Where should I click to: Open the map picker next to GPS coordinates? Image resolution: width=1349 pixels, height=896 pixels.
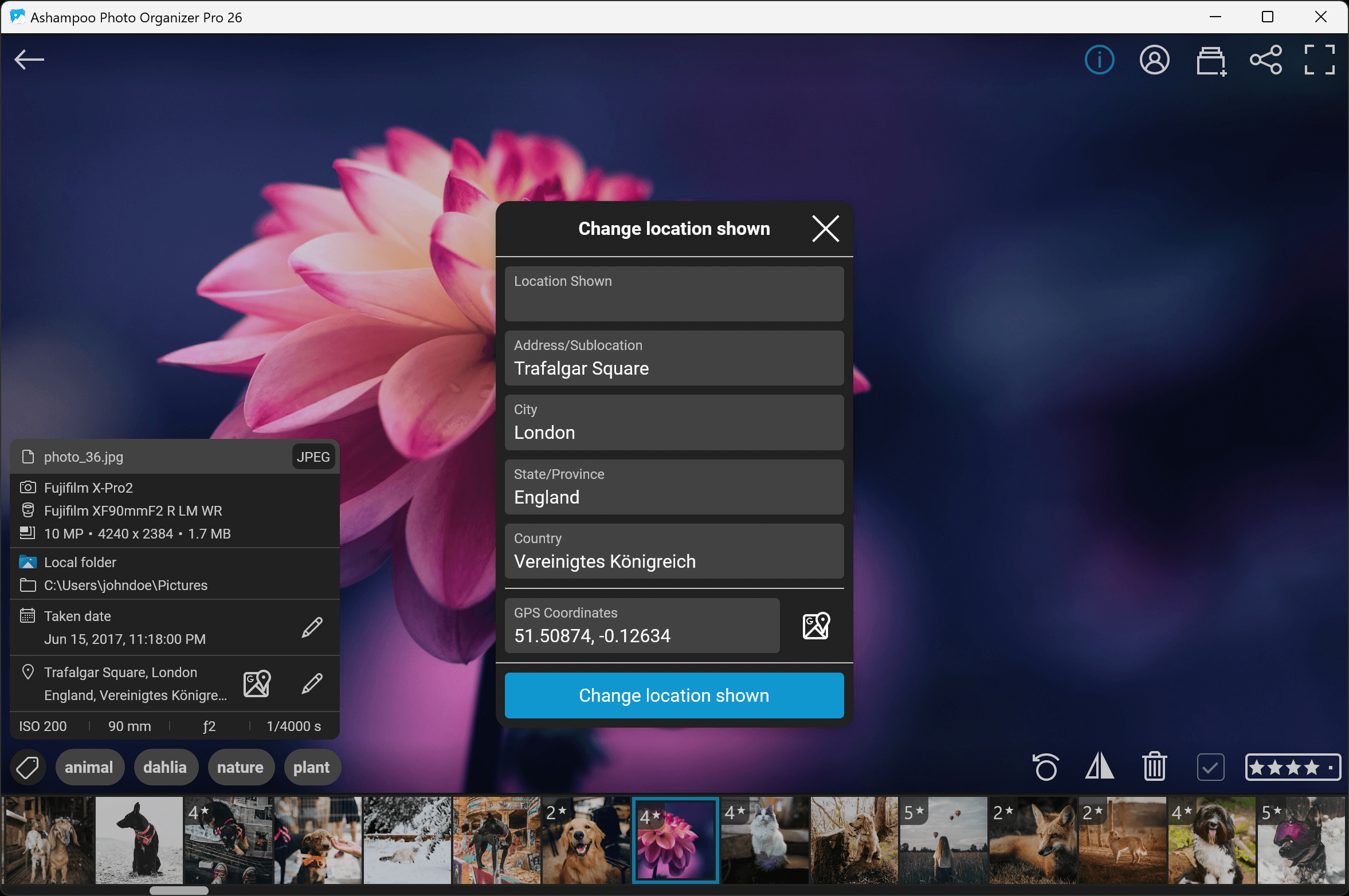815,627
